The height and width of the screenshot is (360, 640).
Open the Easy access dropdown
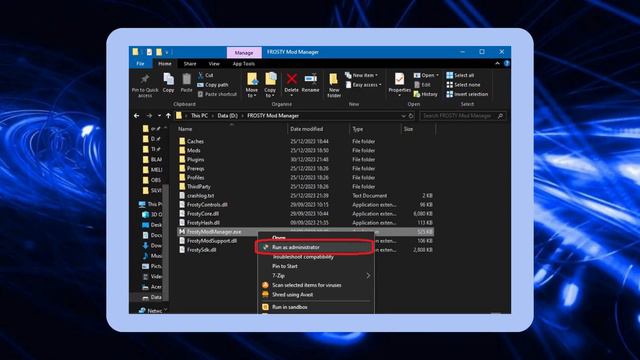(x=364, y=85)
